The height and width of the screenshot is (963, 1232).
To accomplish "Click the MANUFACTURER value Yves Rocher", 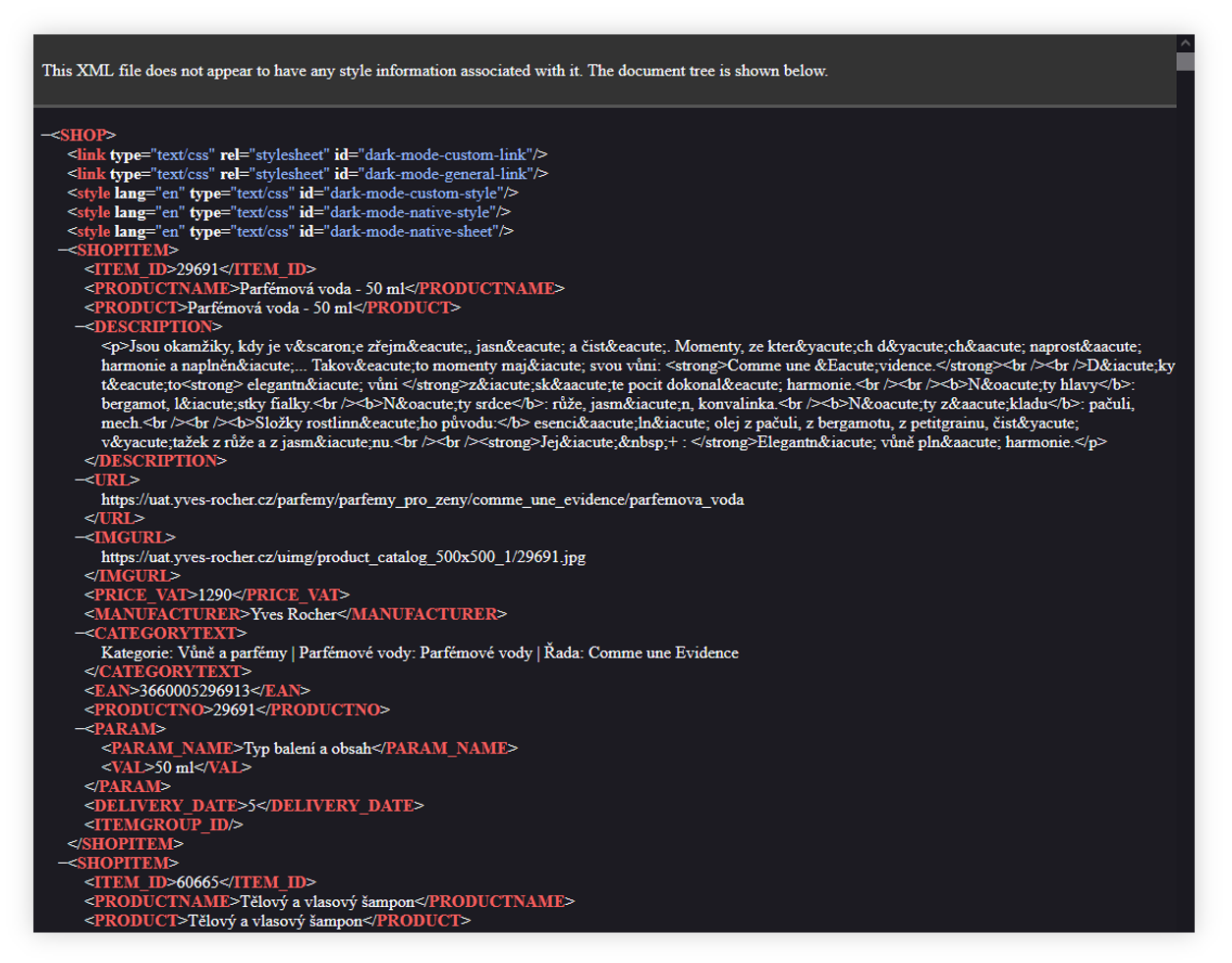I will pos(294,614).
